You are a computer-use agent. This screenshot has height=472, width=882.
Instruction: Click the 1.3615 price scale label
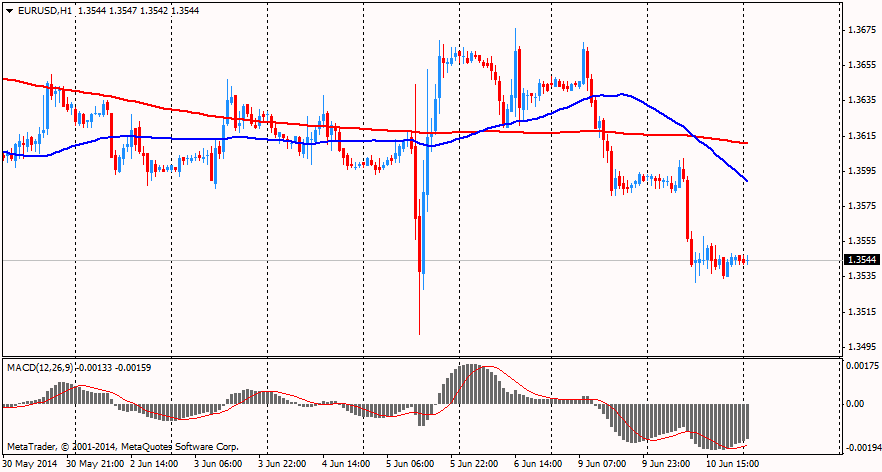click(x=860, y=135)
